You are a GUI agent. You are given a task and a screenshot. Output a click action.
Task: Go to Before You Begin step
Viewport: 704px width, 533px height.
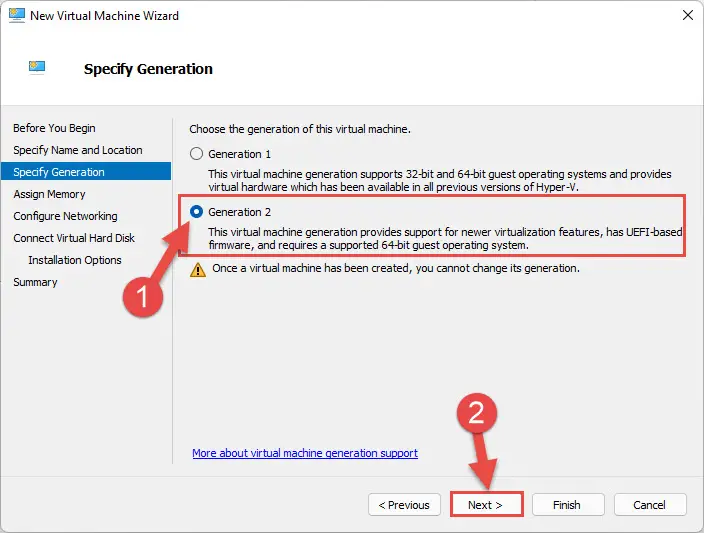[x=54, y=128]
